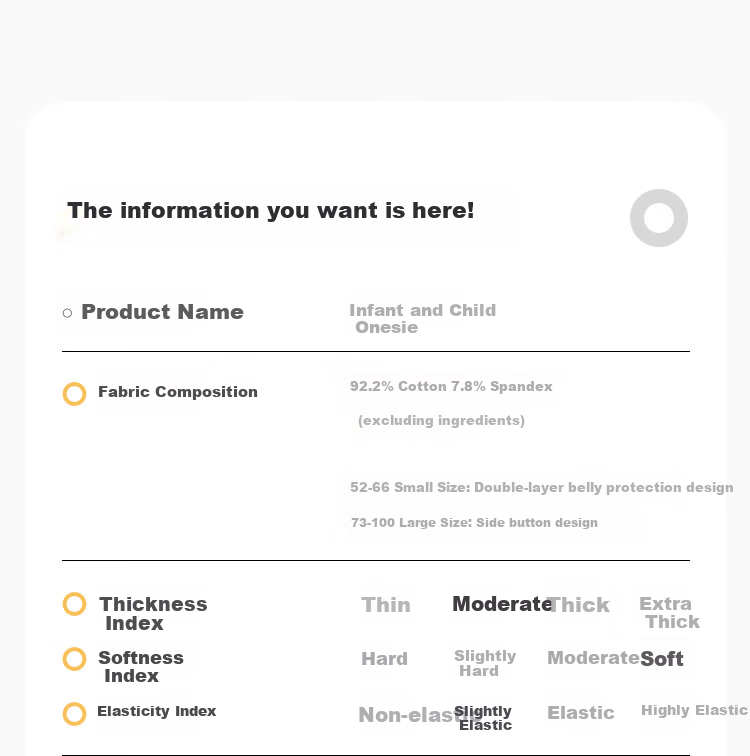This screenshot has width=750, height=756.
Task: Click the headline 'The information you want is here!'
Action: 271,211
